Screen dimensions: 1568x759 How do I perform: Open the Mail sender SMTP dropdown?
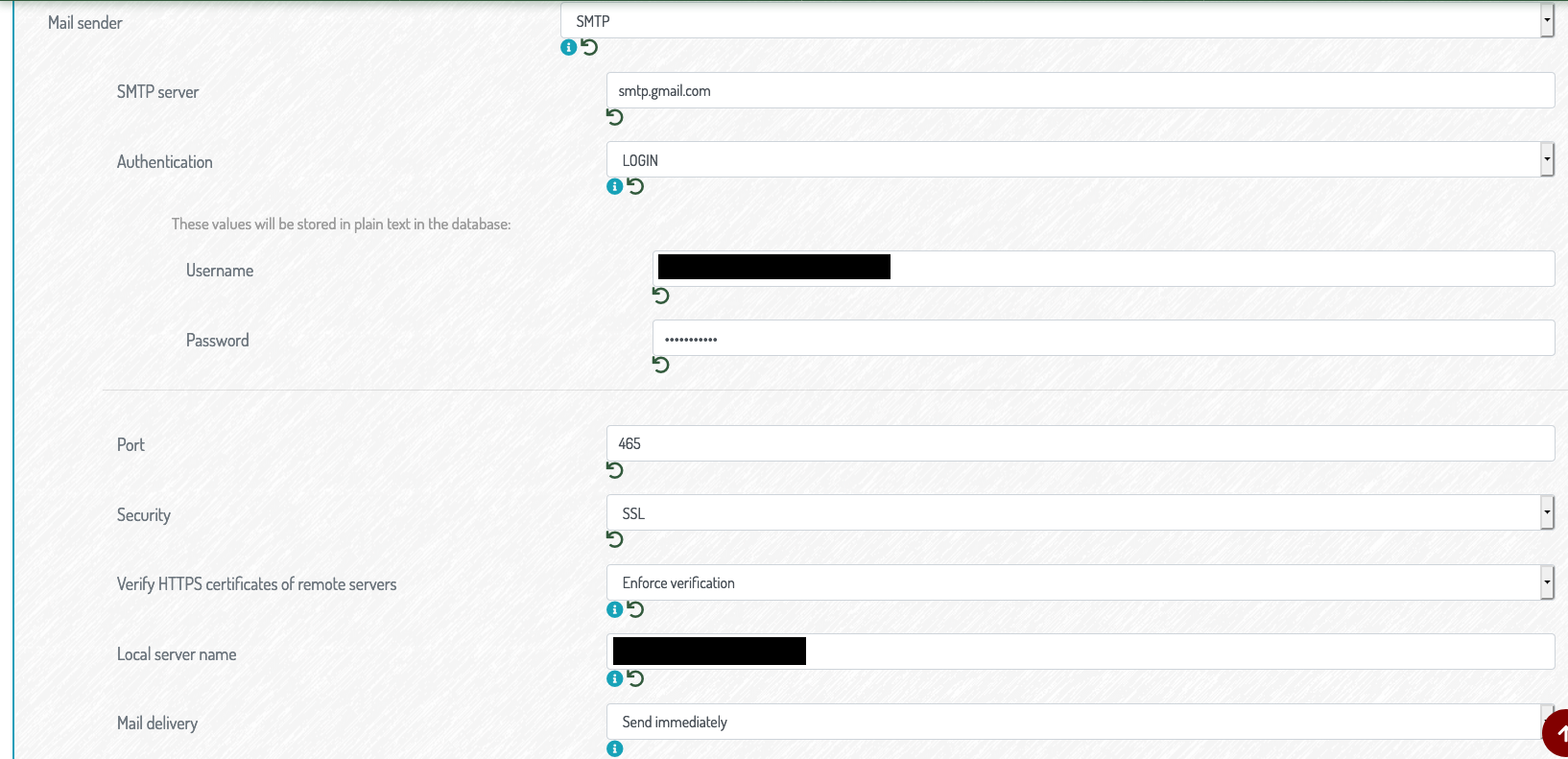(x=1057, y=20)
